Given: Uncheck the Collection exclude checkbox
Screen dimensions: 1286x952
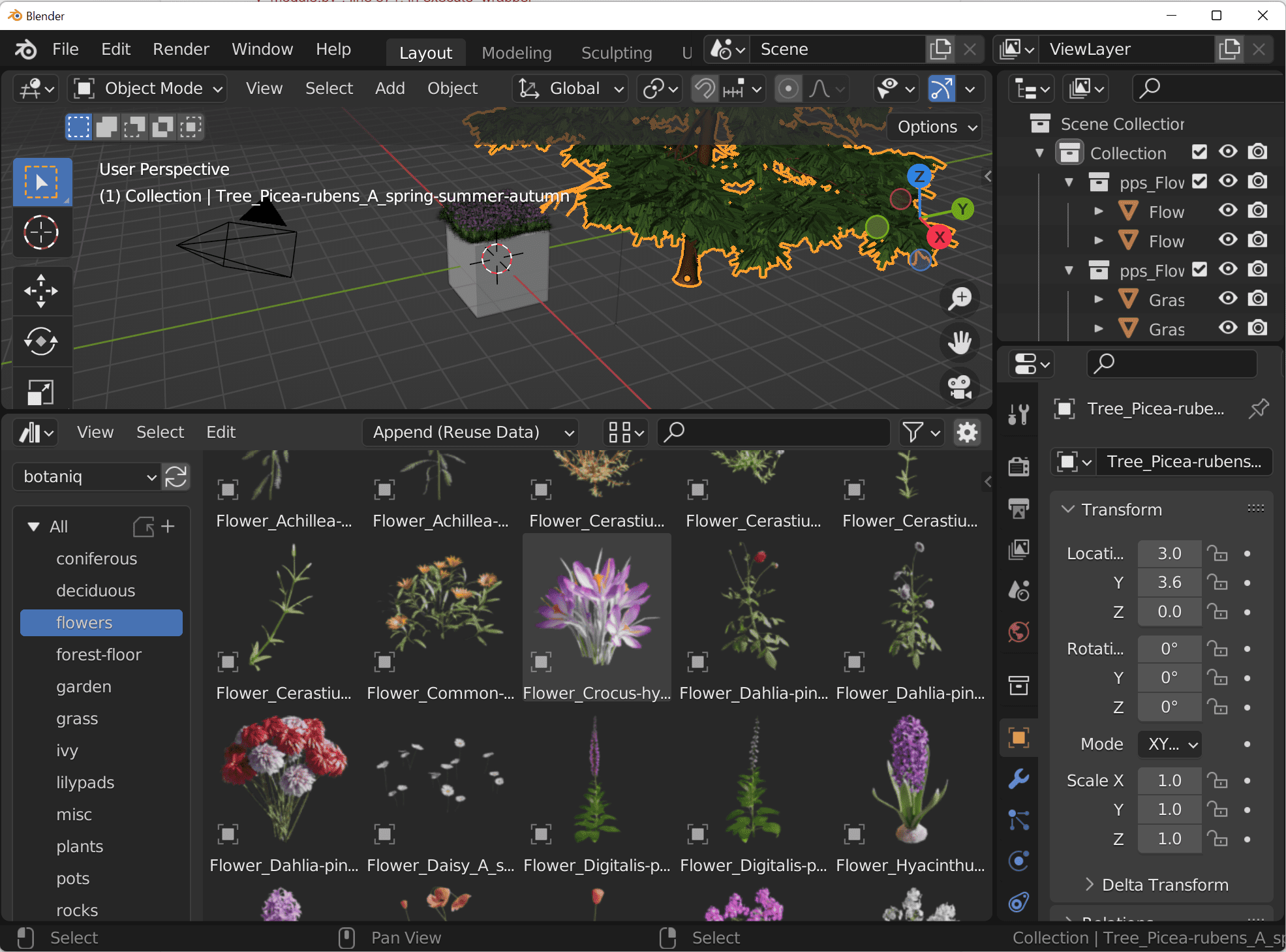Looking at the screenshot, I should pyautogui.click(x=1199, y=152).
